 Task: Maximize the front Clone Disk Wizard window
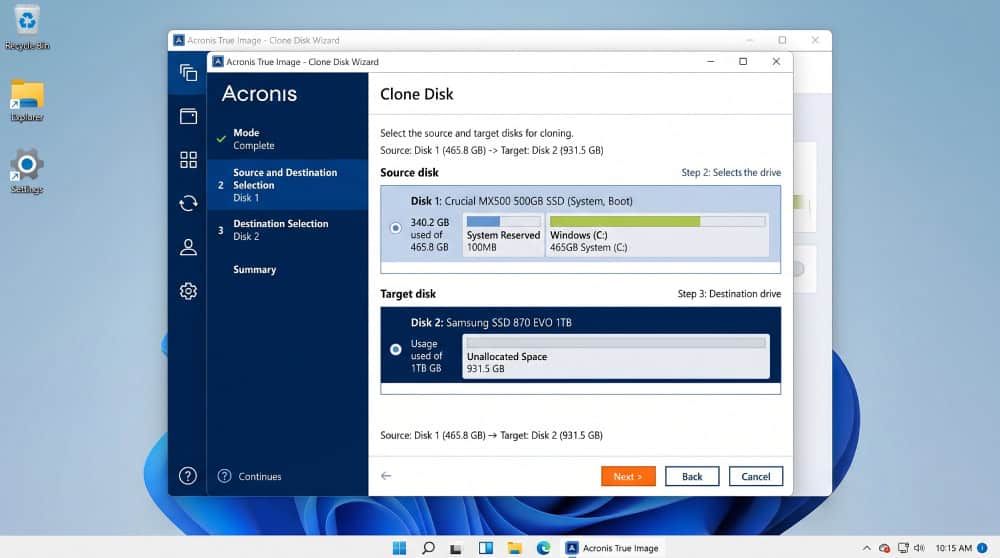coord(743,61)
